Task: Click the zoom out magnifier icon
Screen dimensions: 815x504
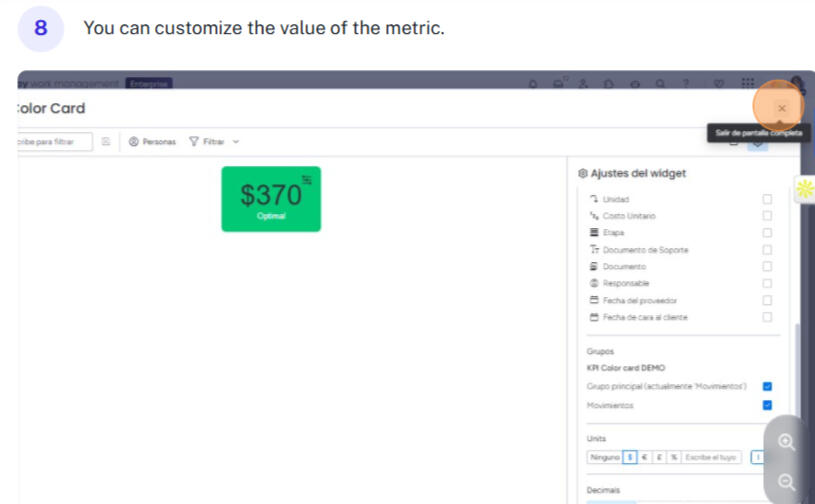Action: [787, 482]
